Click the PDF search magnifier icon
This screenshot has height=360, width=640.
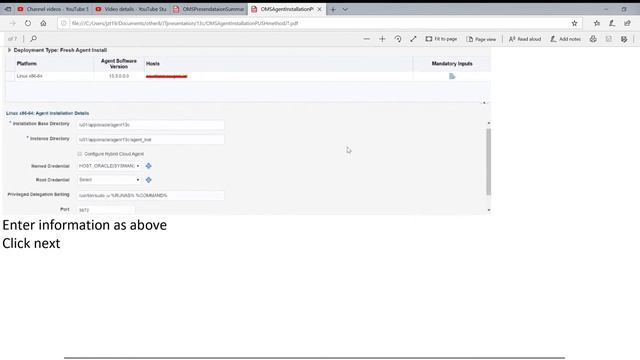click(x=33, y=39)
